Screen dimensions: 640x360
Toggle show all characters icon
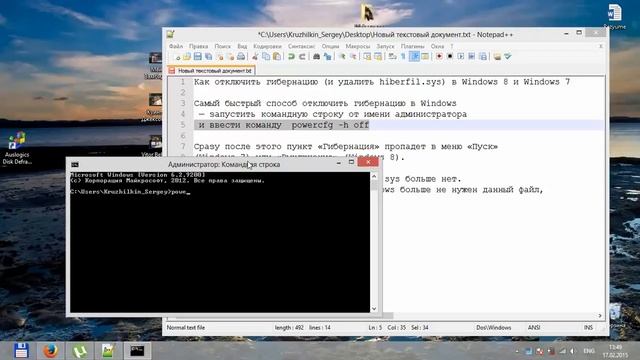click(x=403, y=57)
